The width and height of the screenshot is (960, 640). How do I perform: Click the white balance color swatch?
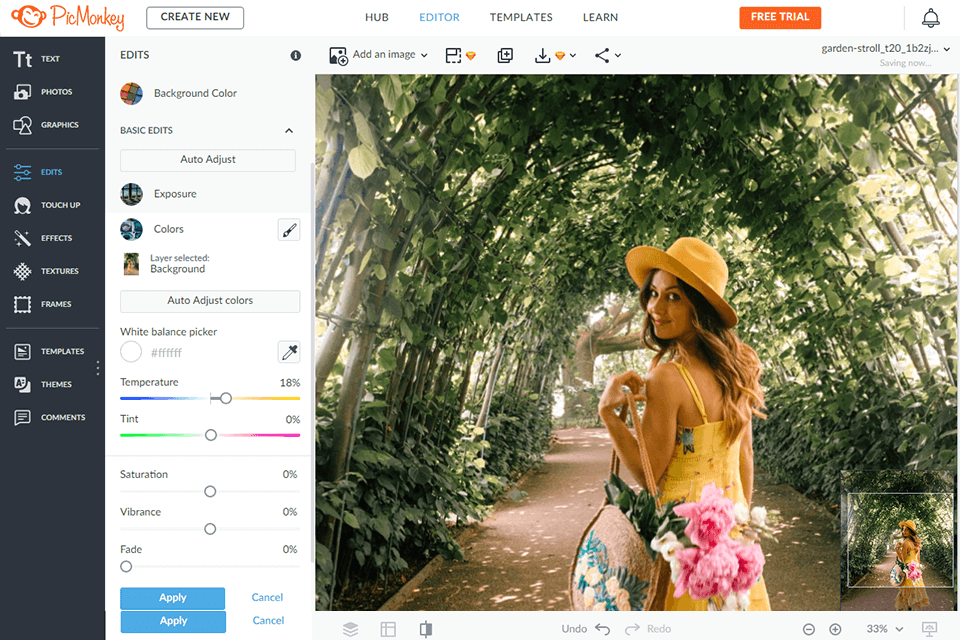131,352
